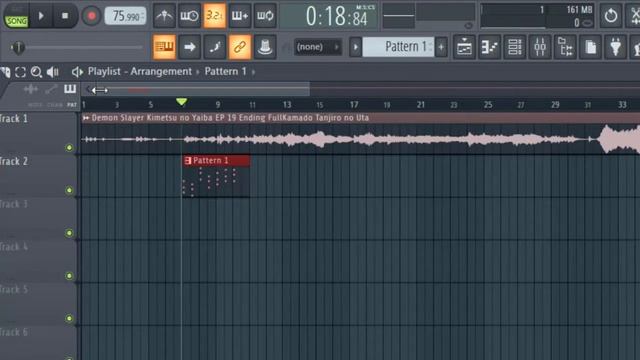This screenshot has height=360, width=640.
Task: Open the (none) snap dropdown
Action: (x=318, y=47)
